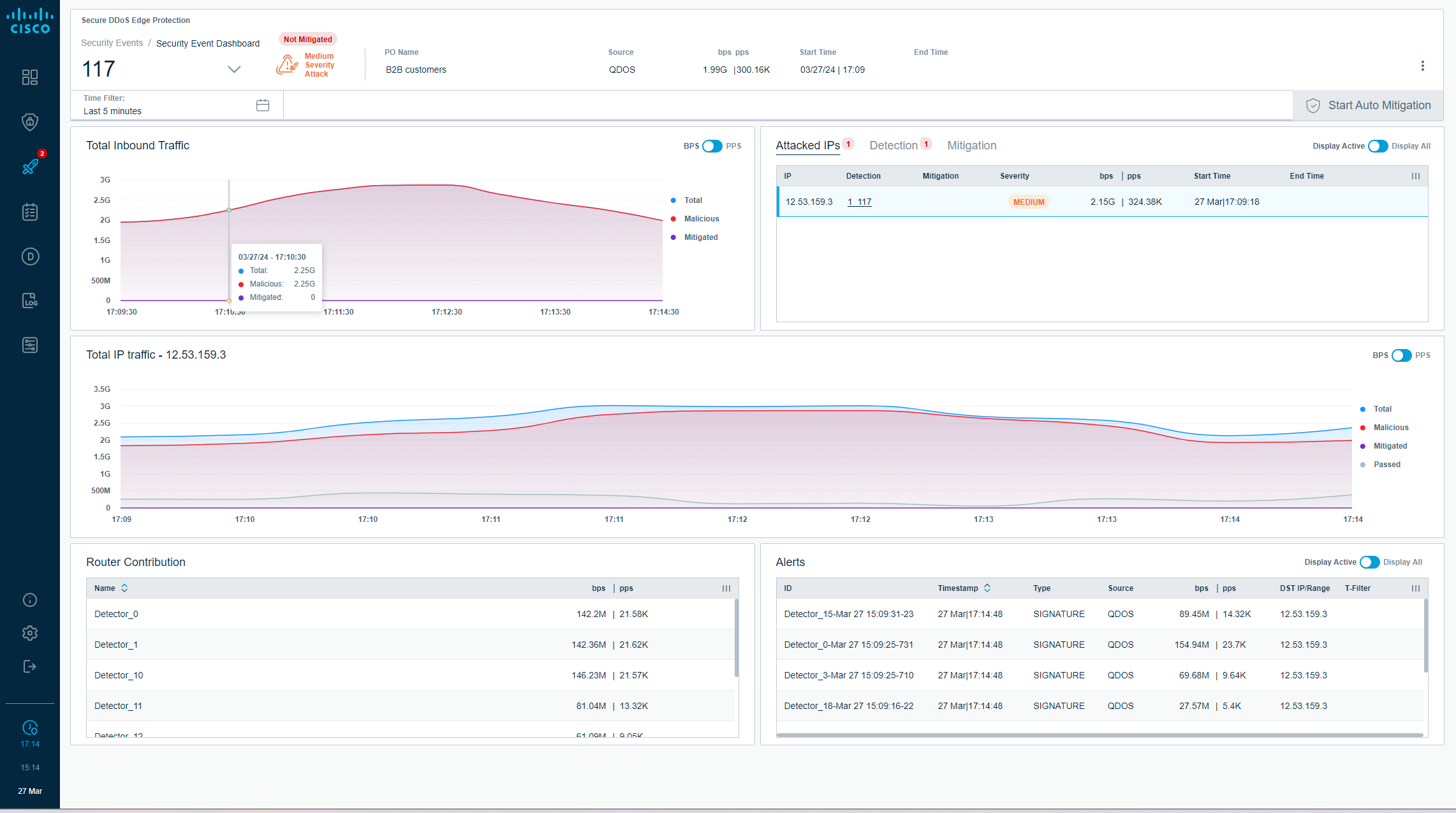
Task: Switch to Detection tab
Action: [x=893, y=145]
